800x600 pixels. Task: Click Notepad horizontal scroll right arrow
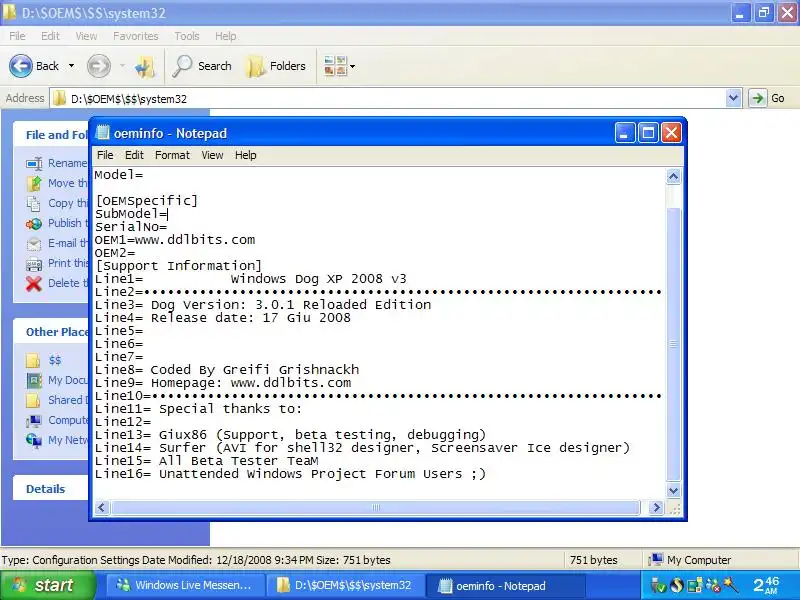point(656,508)
